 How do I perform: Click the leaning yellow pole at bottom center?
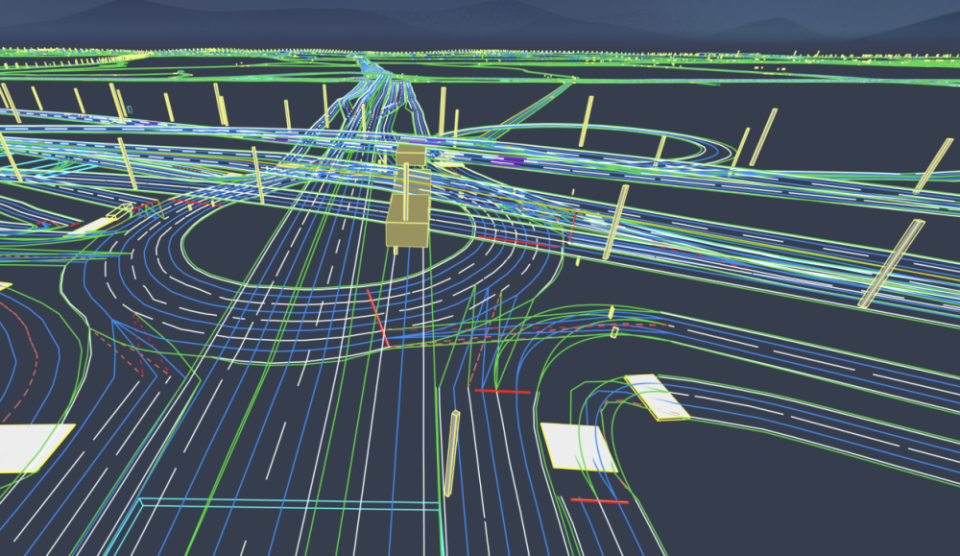tap(452, 453)
